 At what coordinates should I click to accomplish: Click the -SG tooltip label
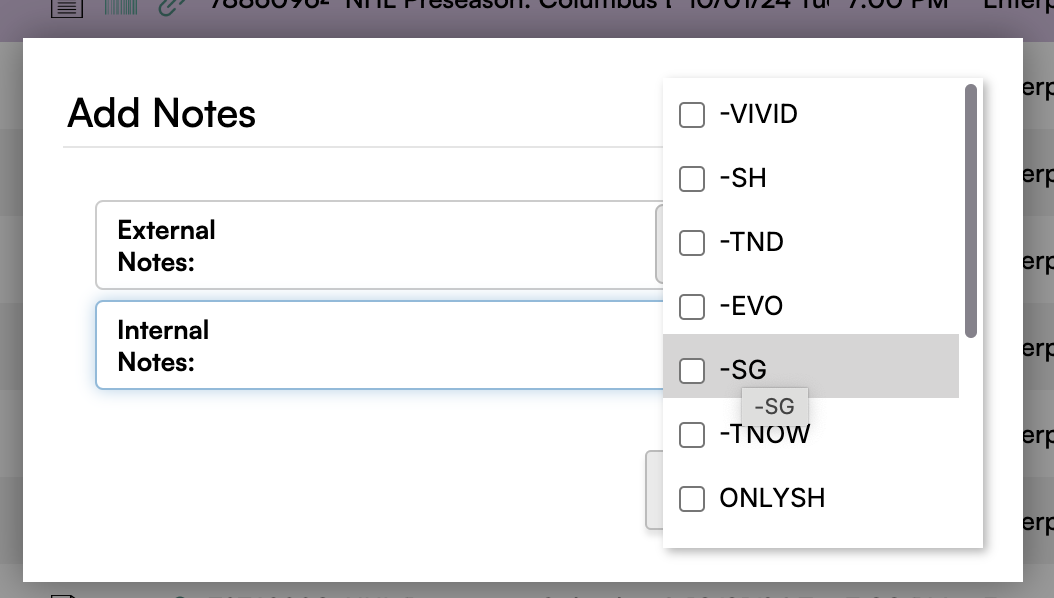[x=774, y=407]
